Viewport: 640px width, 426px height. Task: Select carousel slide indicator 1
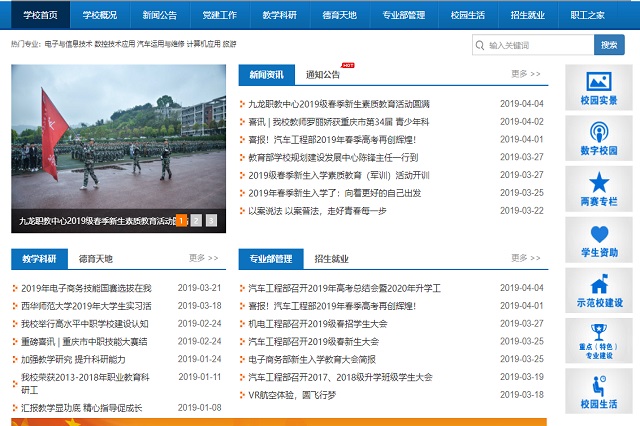[181, 220]
